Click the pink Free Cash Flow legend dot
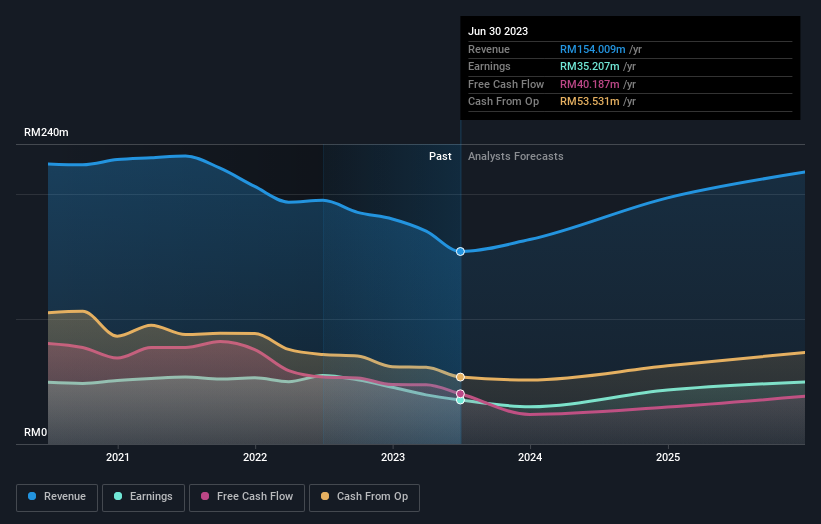The width and height of the screenshot is (821, 524). 205,496
